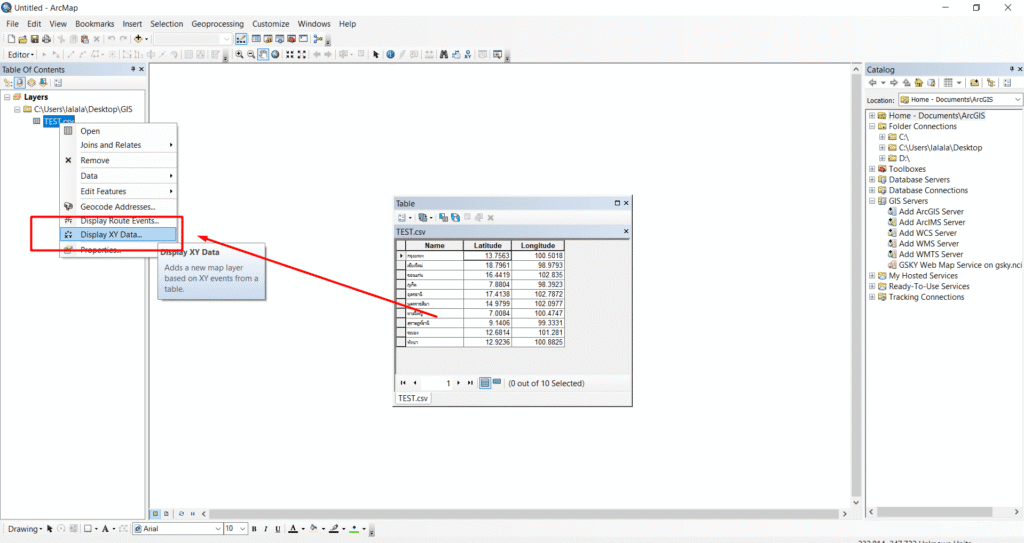Select Geocode Addresses context menu item

coord(118,206)
